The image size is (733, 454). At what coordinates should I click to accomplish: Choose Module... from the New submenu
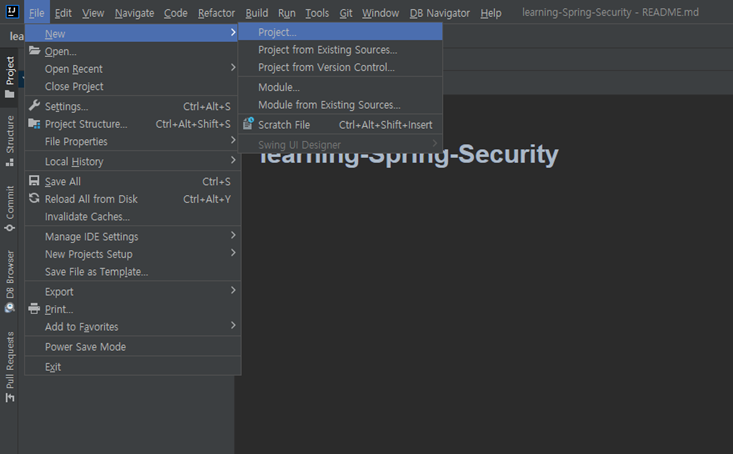340,87
